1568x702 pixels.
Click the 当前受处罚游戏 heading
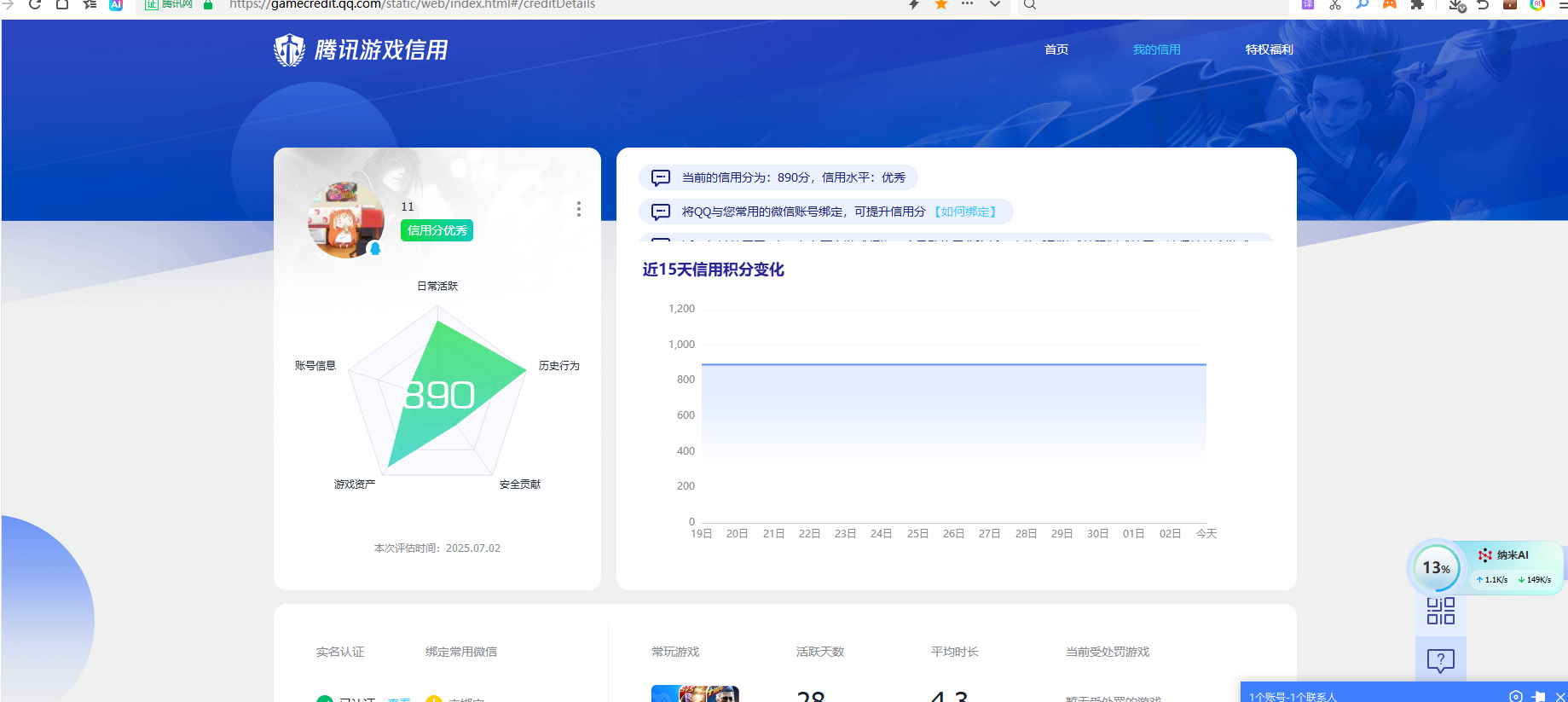1108,652
